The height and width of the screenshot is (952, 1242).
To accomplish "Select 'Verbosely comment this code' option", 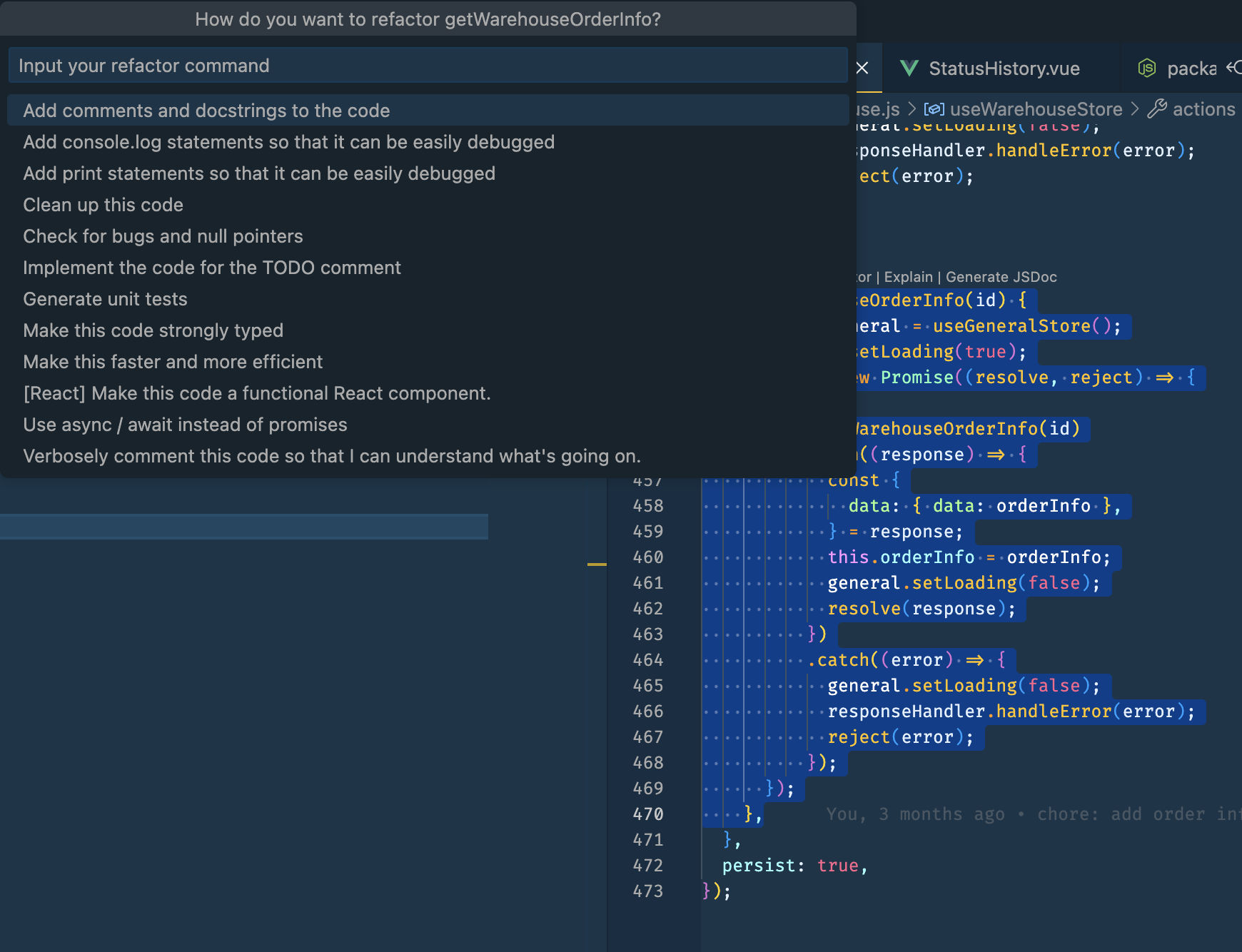I will click(428, 456).
